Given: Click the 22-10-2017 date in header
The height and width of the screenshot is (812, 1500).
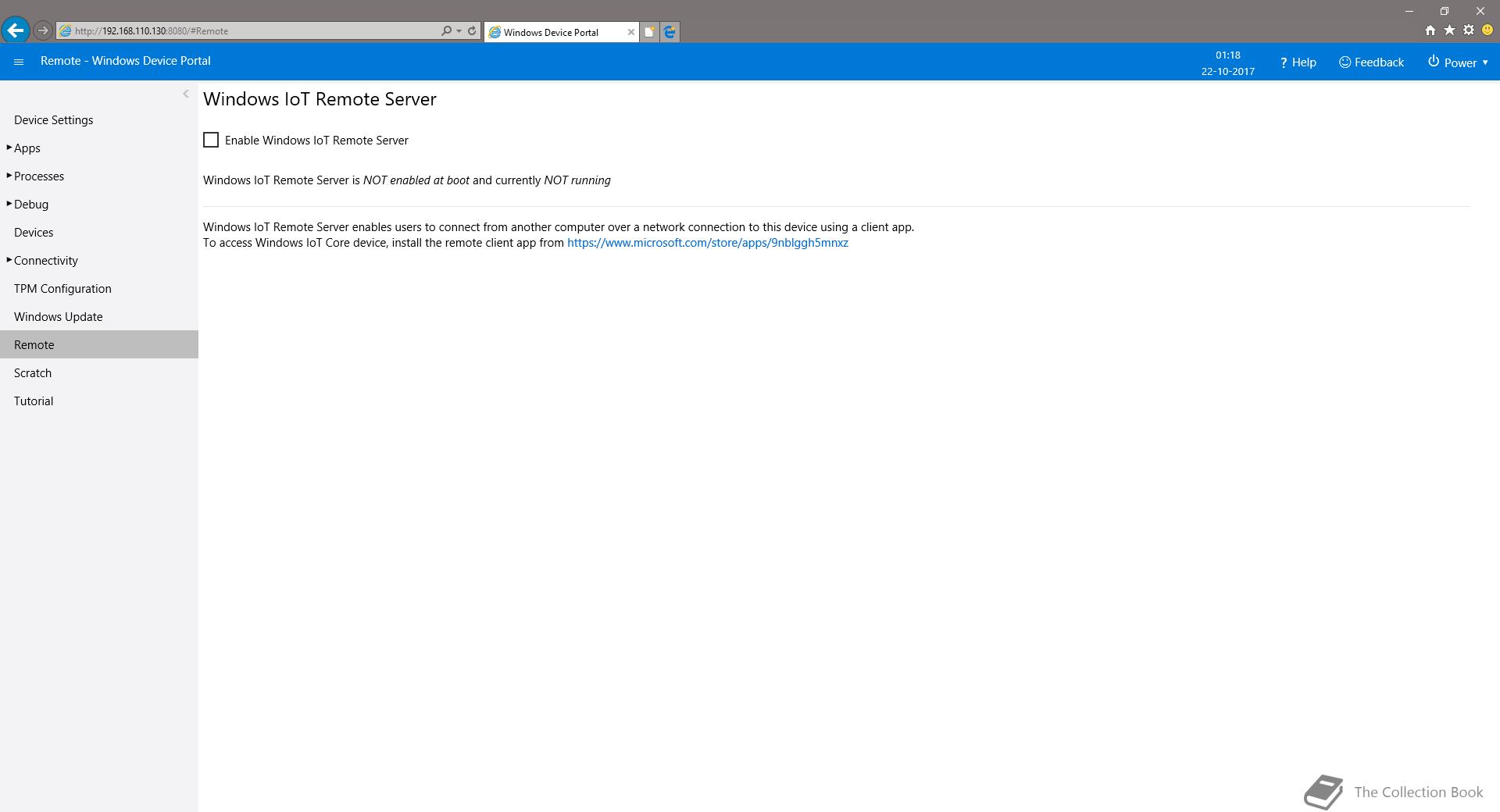Looking at the screenshot, I should 1228,71.
